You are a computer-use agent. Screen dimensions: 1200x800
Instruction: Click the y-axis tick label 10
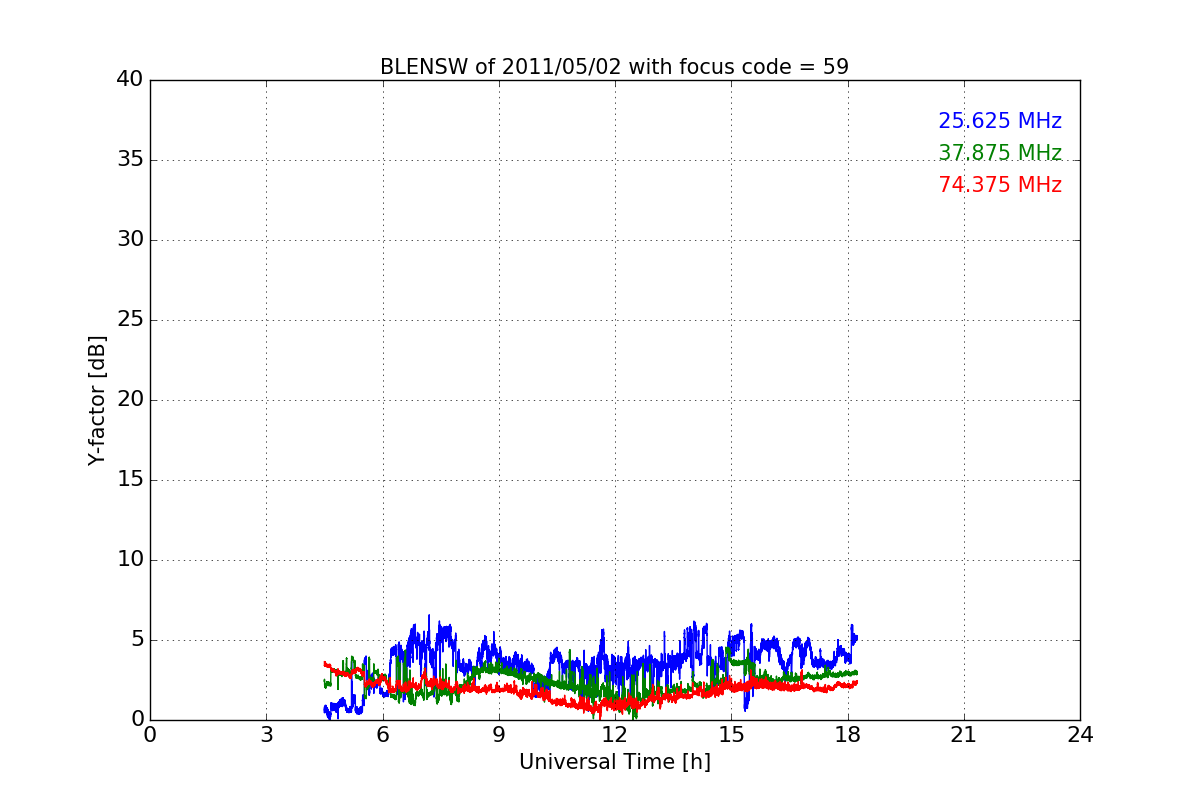pos(130,560)
